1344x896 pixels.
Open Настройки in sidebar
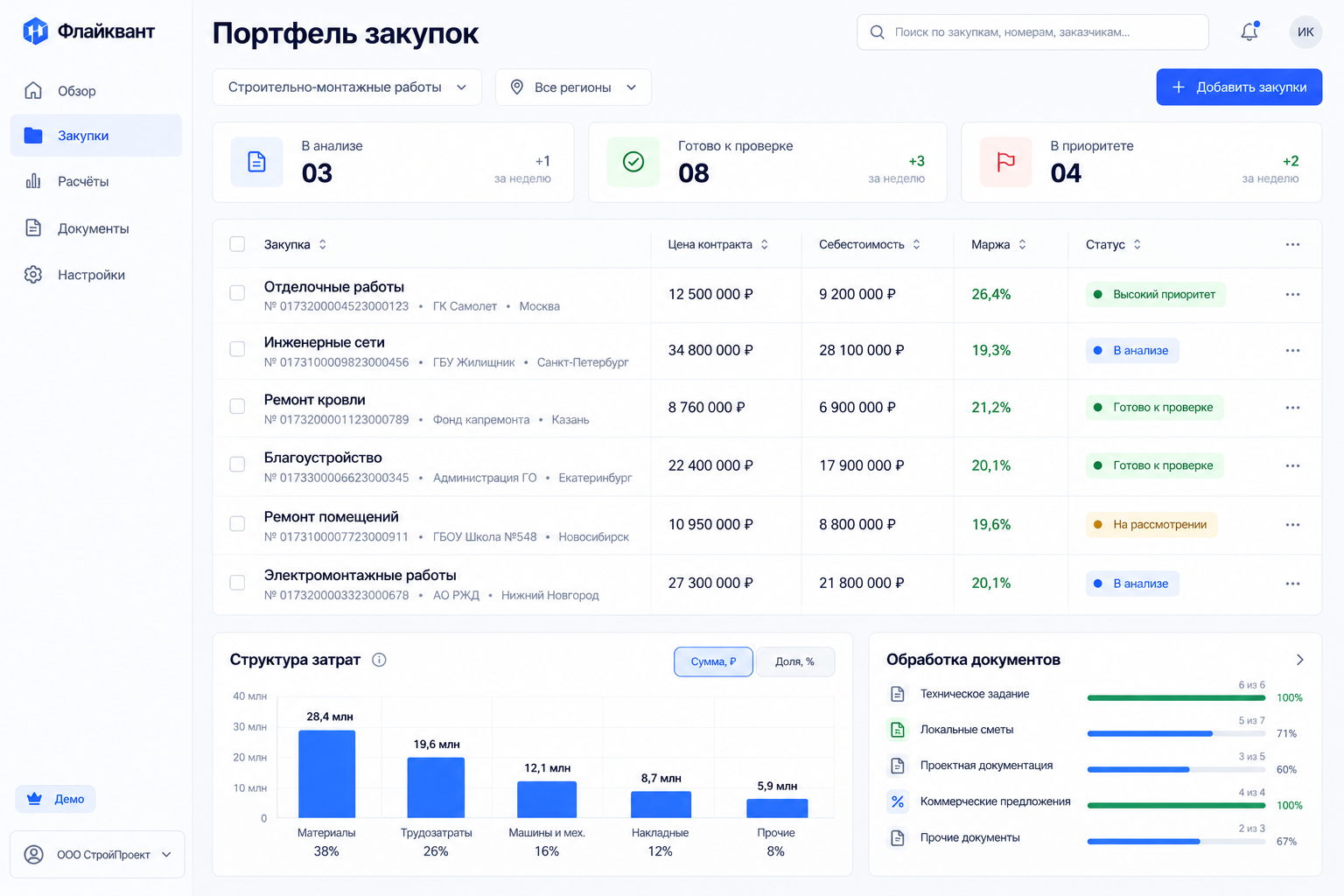click(x=96, y=275)
